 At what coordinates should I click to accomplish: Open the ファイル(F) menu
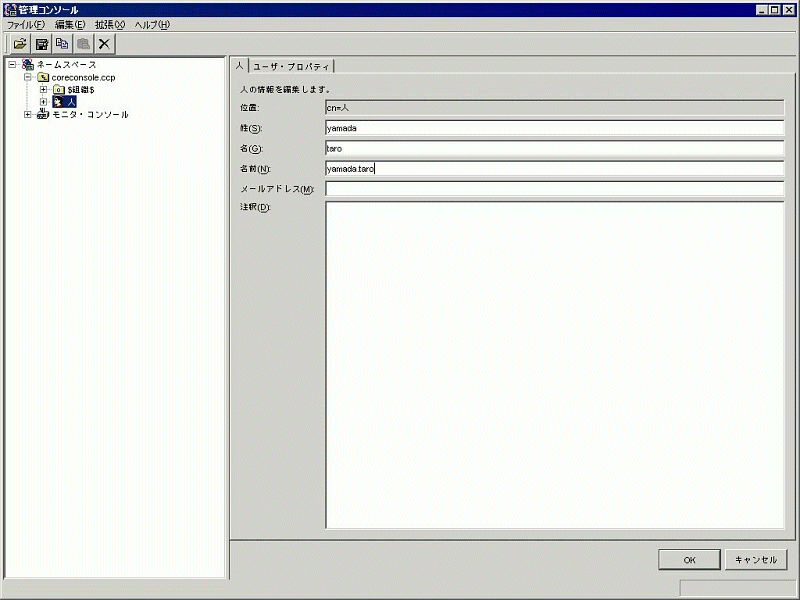tap(26, 24)
